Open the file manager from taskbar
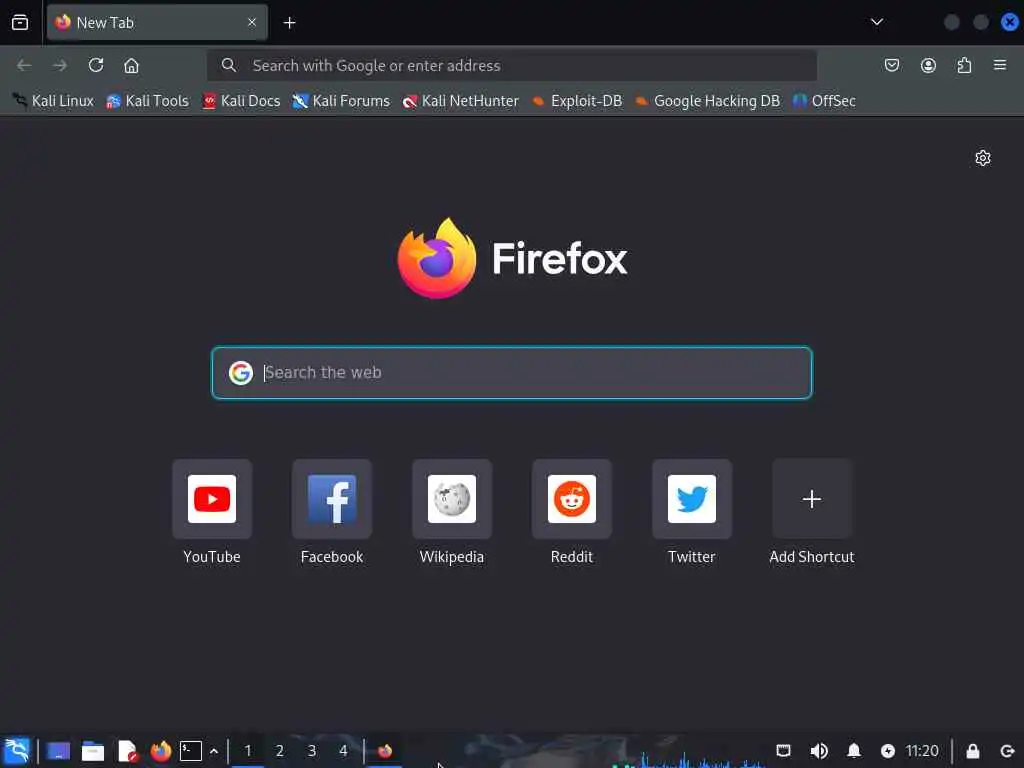This screenshot has width=1024, height=768. (93, 751)
